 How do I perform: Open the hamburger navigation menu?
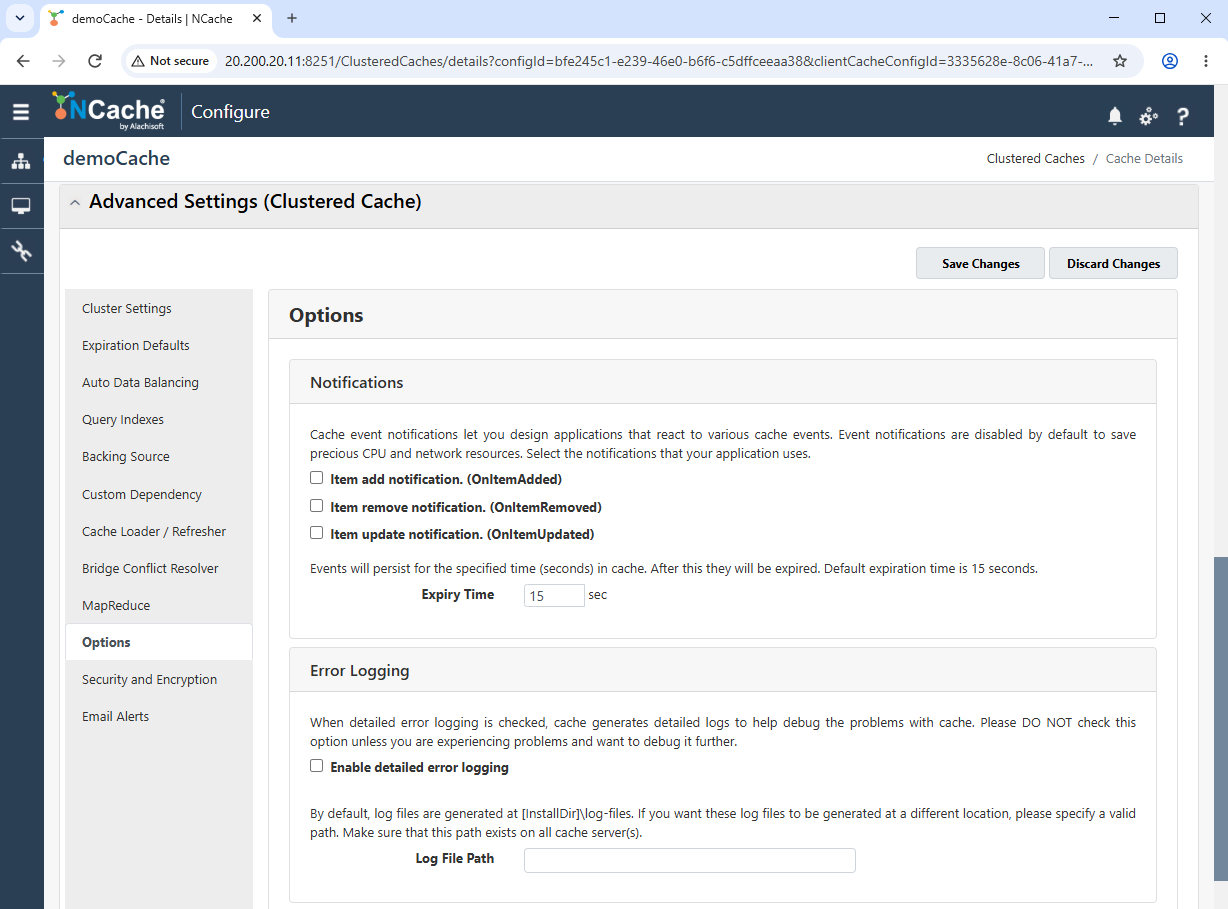[21, 112]
